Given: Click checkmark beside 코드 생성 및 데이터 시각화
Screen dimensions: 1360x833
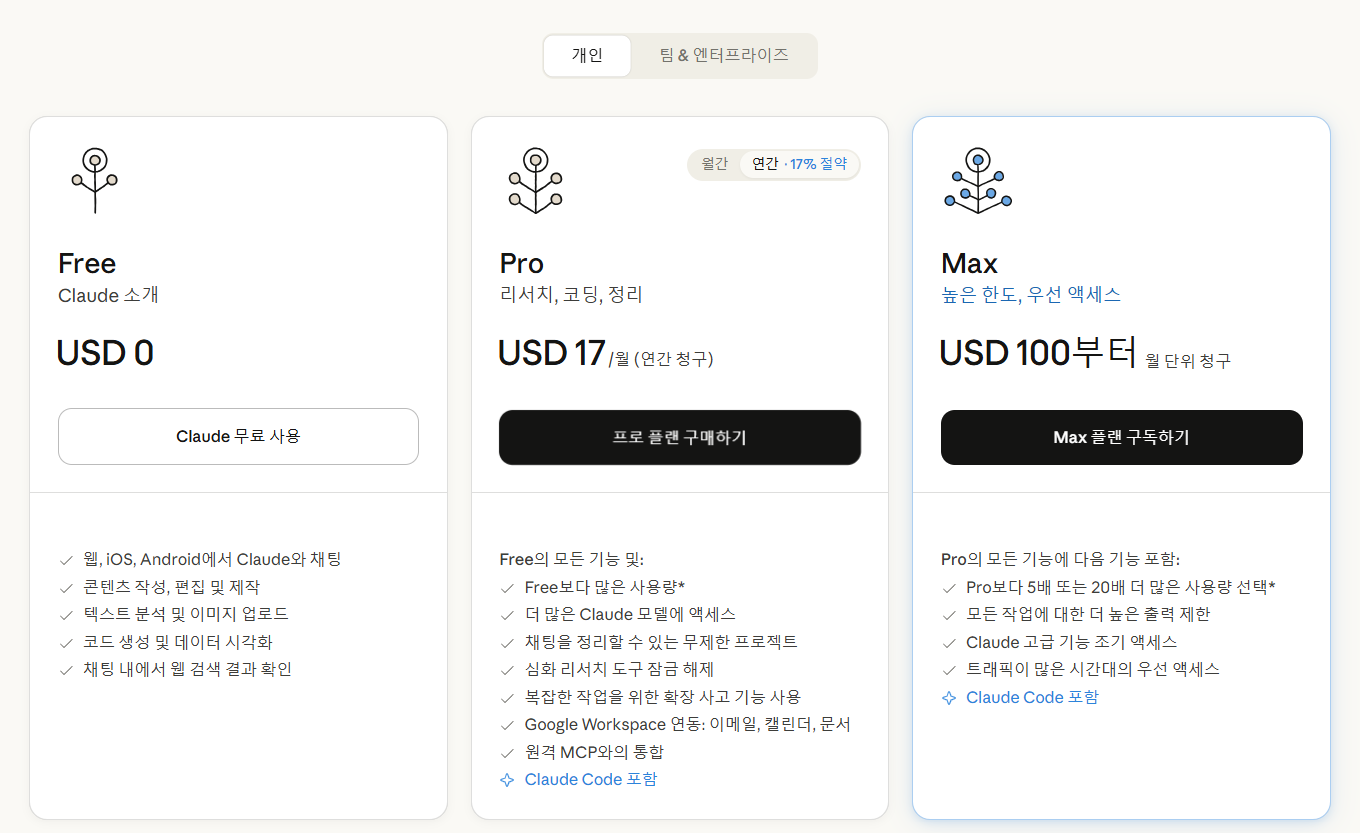Looking at the screenshot, I should [66, 643].
